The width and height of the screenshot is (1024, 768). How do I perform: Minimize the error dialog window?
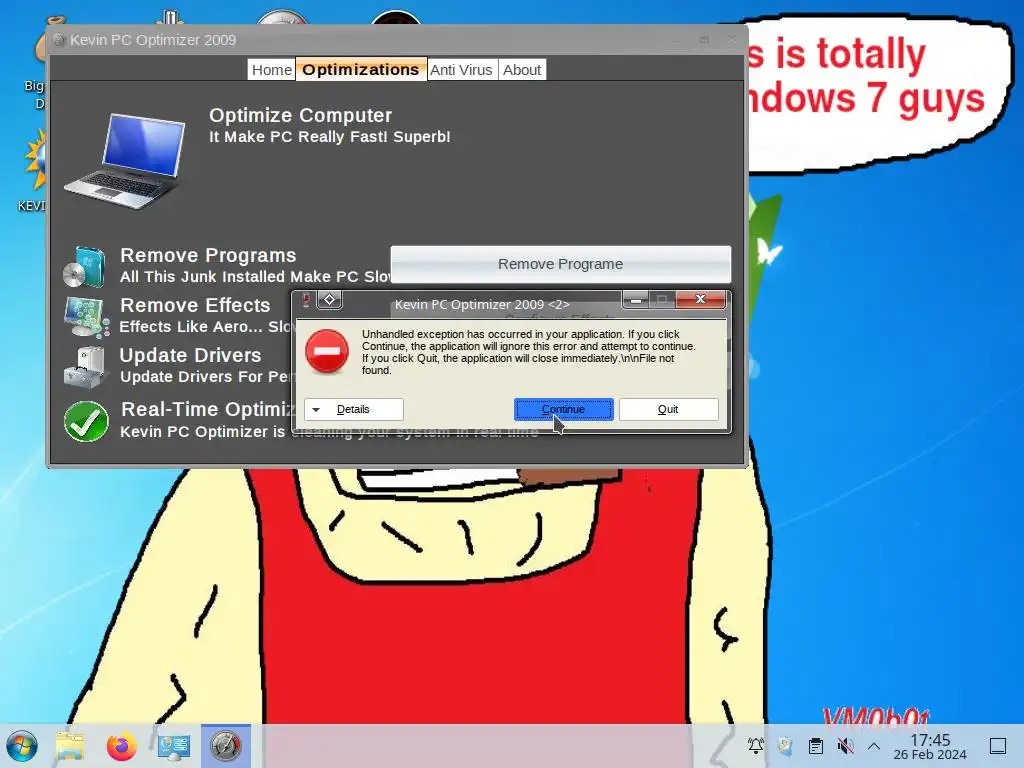point(635,300)
